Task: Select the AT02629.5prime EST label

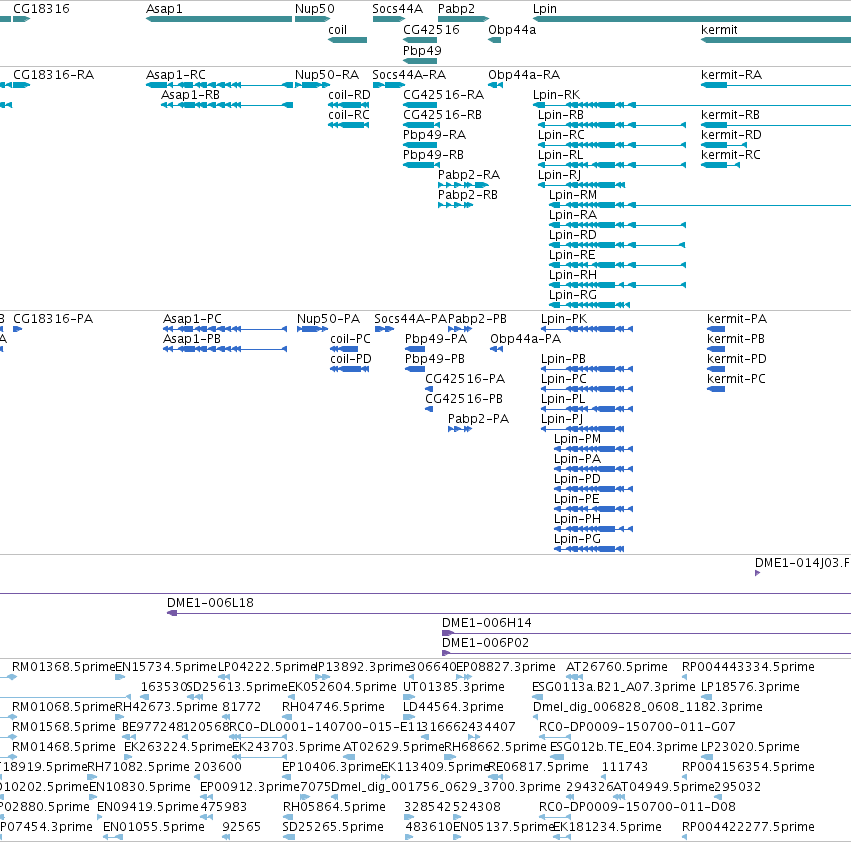Action: (x=393, y=747)
